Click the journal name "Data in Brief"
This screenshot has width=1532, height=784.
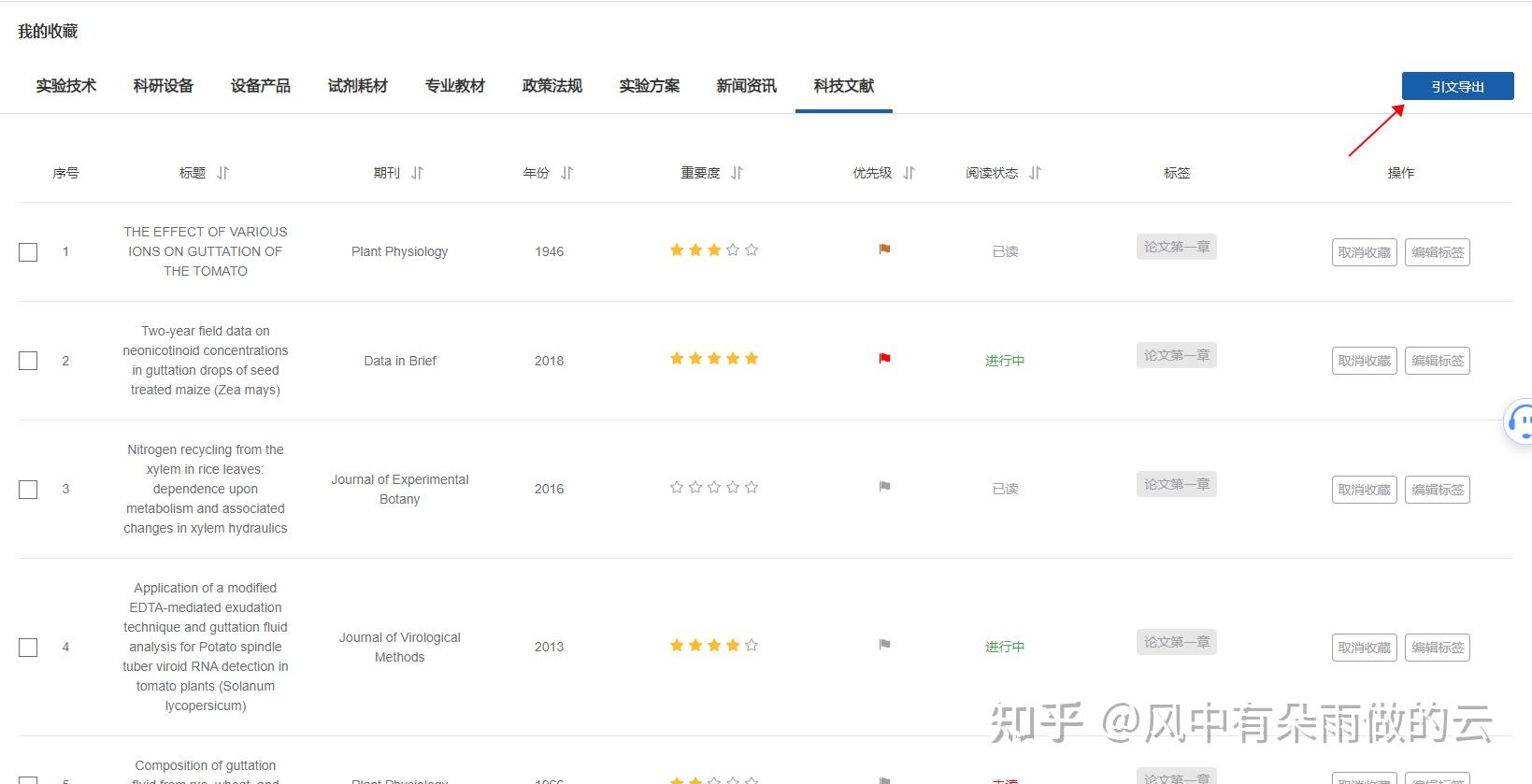(400, 361)
